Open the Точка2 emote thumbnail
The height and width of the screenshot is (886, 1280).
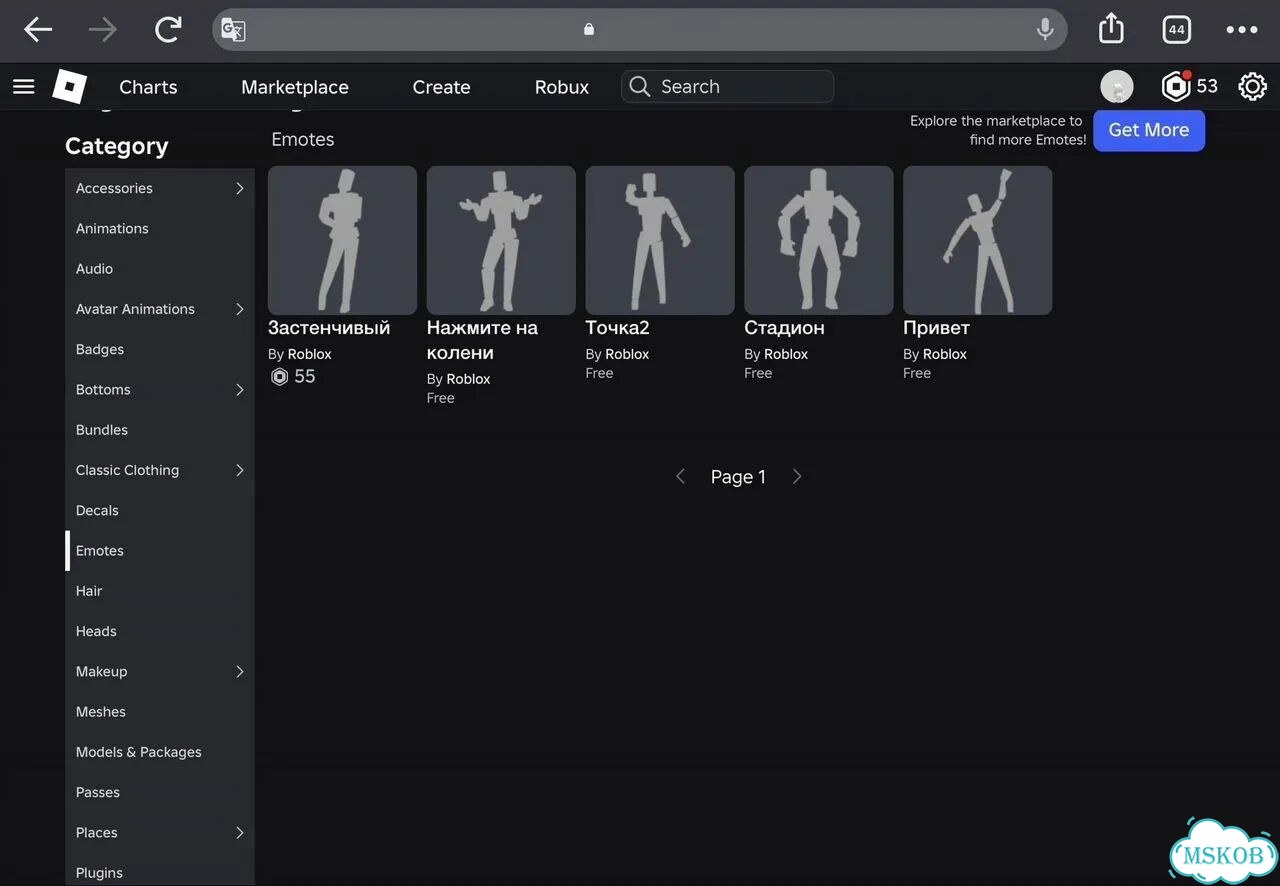click(x=660, y=240)
